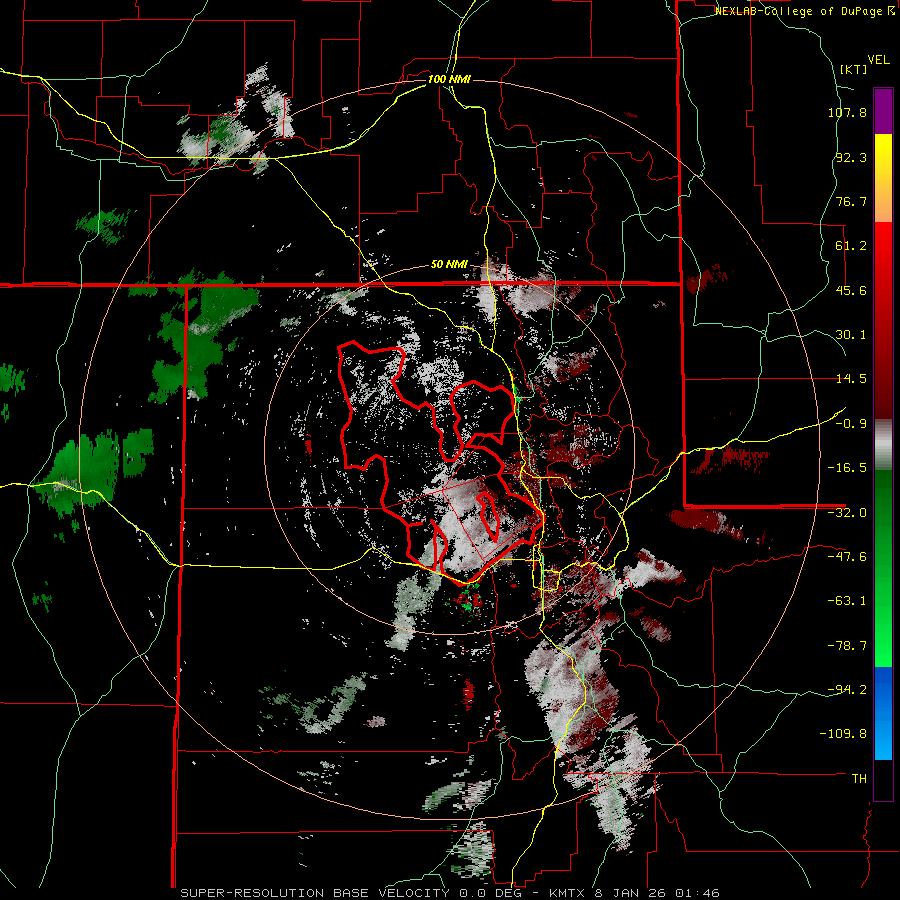This screenshot has width=900, height=900.
Task: Click the -32.0 legend value
Action: coord(847,513)
